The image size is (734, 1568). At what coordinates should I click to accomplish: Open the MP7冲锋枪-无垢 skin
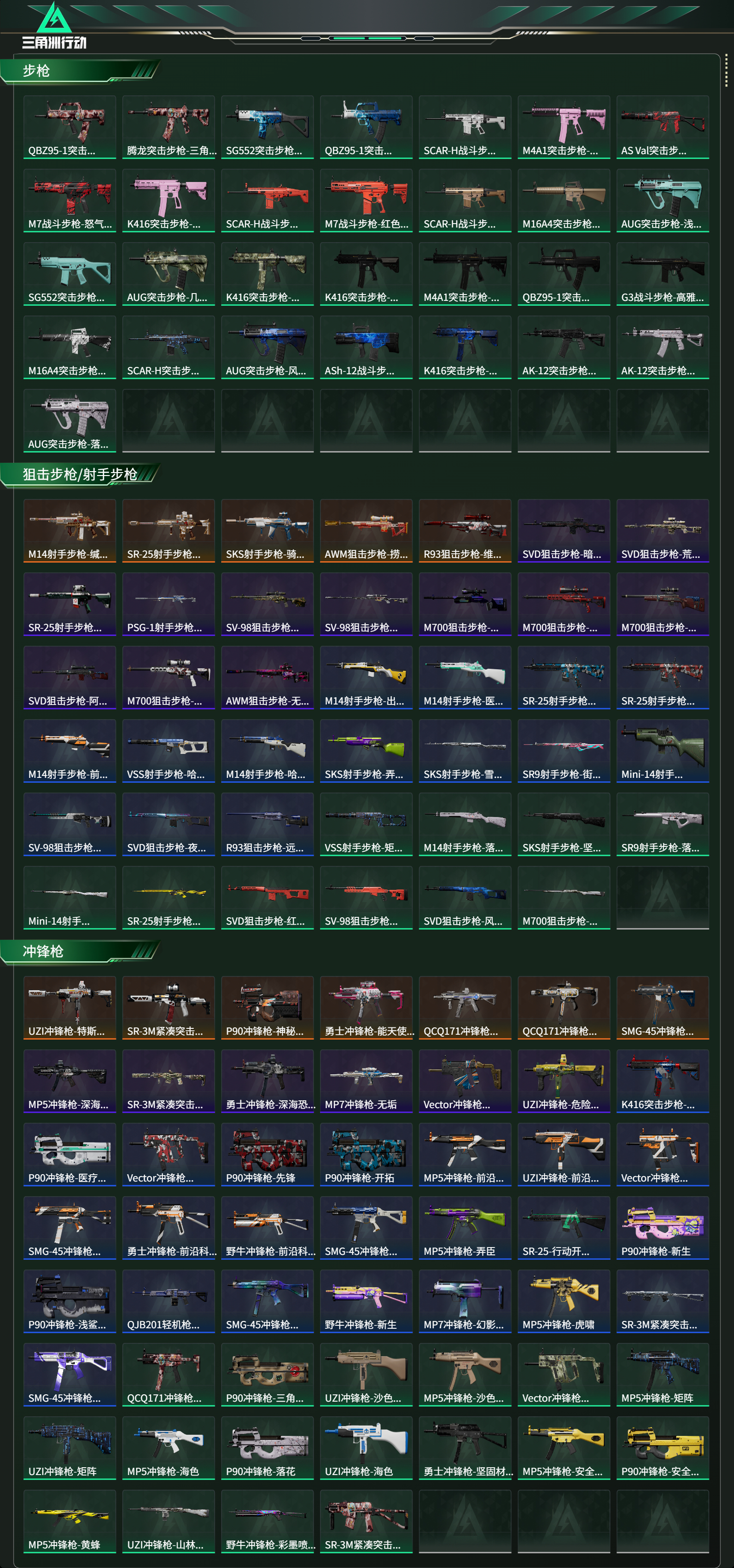367,1081
